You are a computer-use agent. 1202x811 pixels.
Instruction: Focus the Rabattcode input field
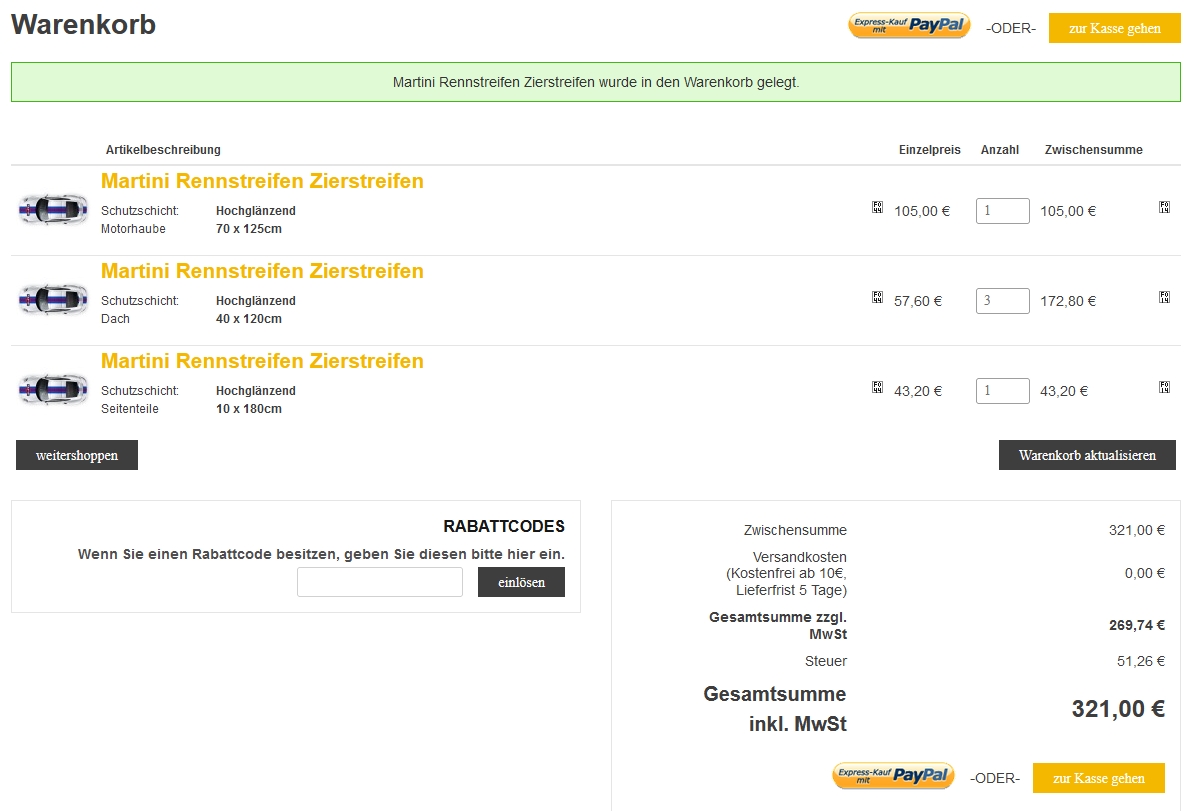[380, 582]
